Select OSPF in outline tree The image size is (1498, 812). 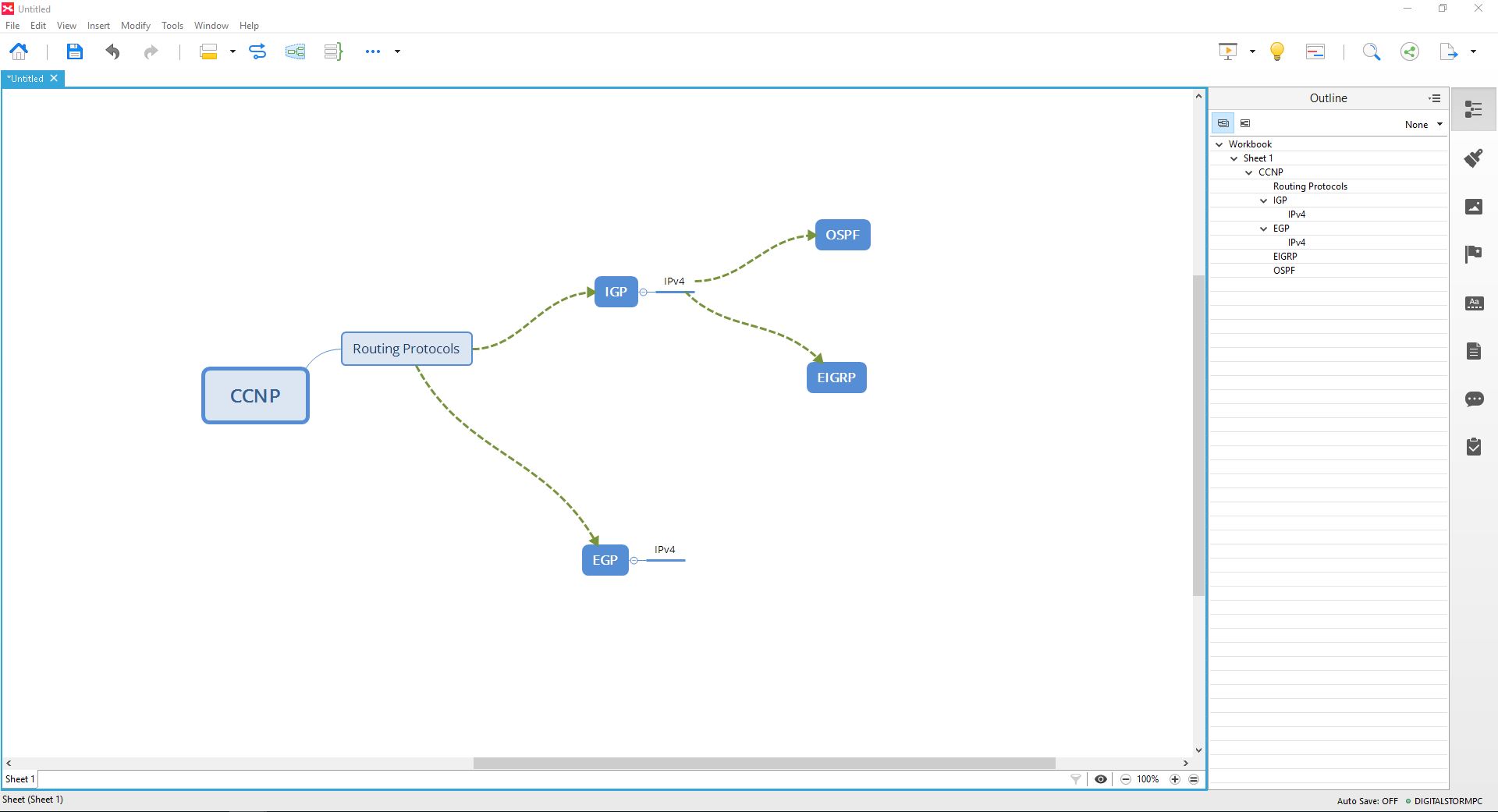point(1284,271)
